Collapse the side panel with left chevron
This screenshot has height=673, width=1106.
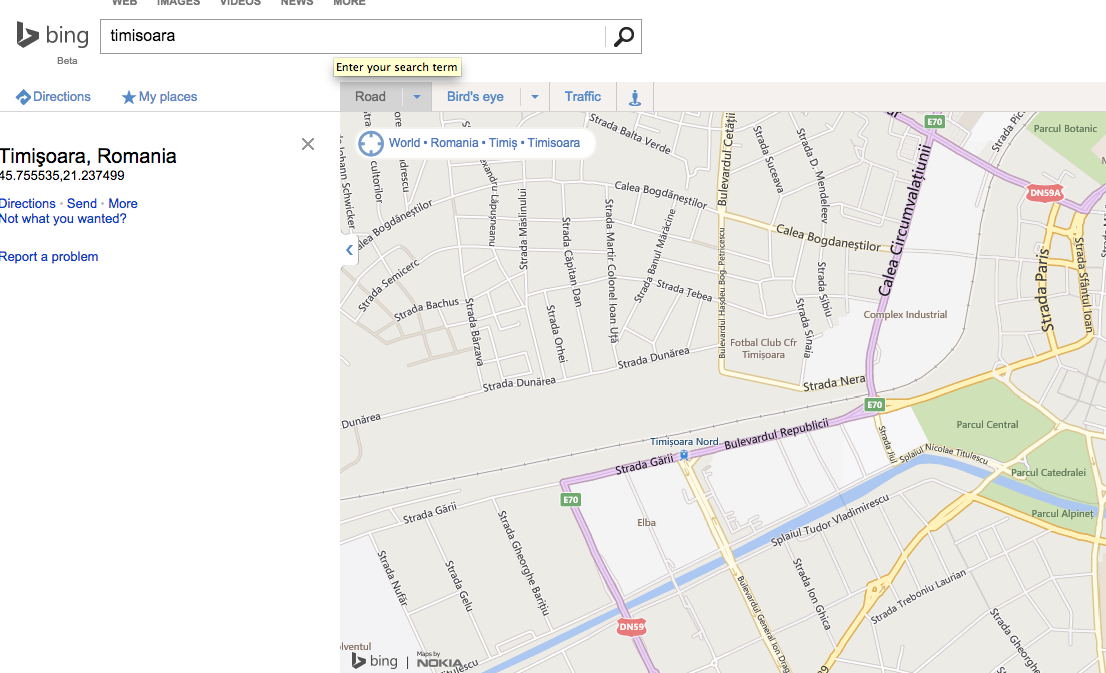(349, 250)
